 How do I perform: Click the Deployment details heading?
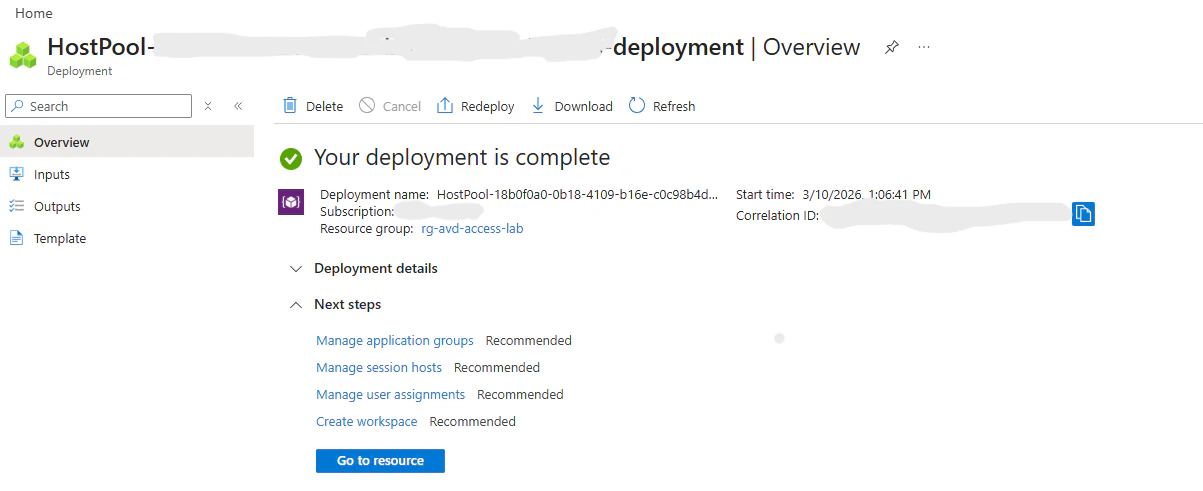pos(376,268)
